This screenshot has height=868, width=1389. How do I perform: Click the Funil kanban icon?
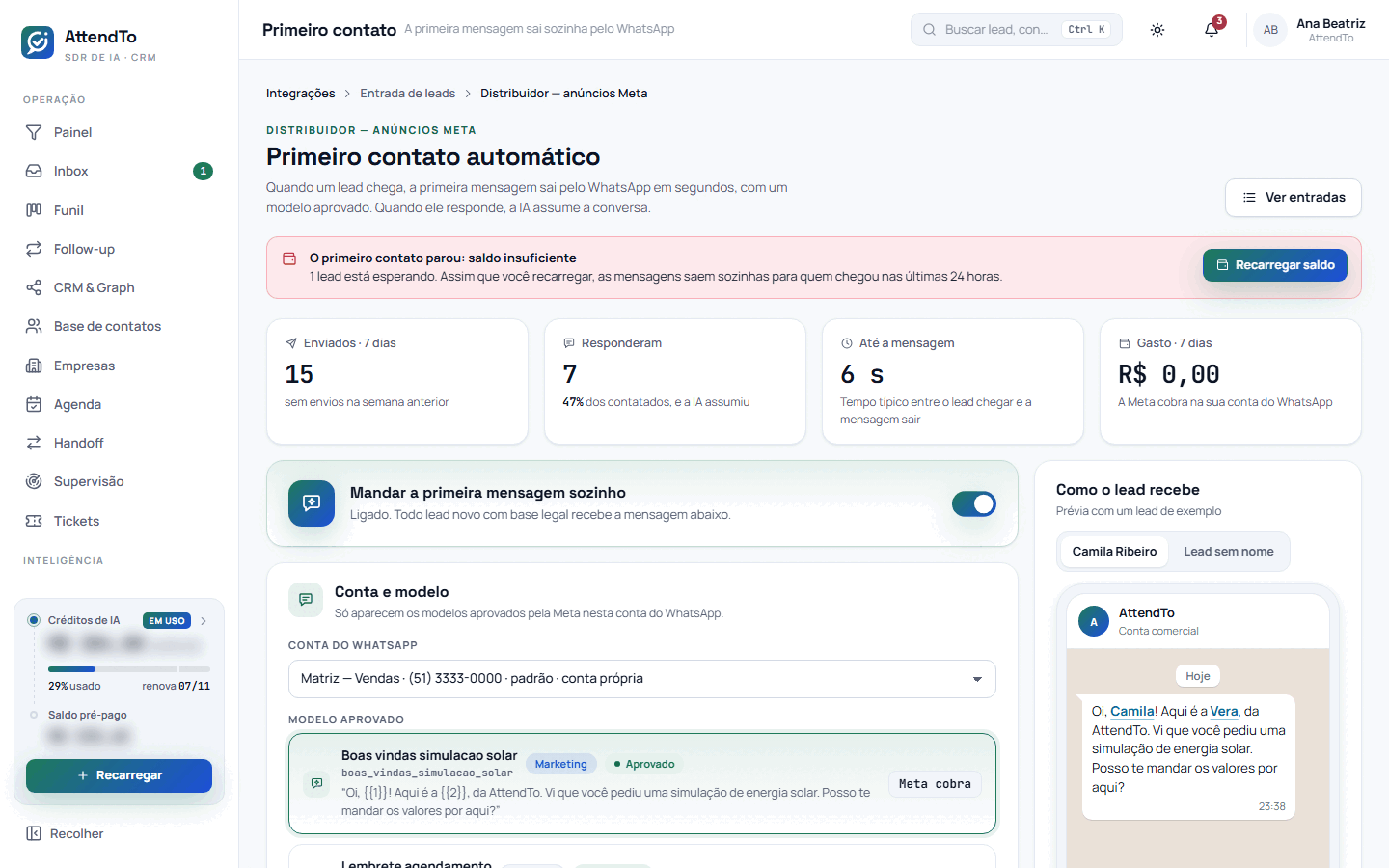click(x=34, y=210)
